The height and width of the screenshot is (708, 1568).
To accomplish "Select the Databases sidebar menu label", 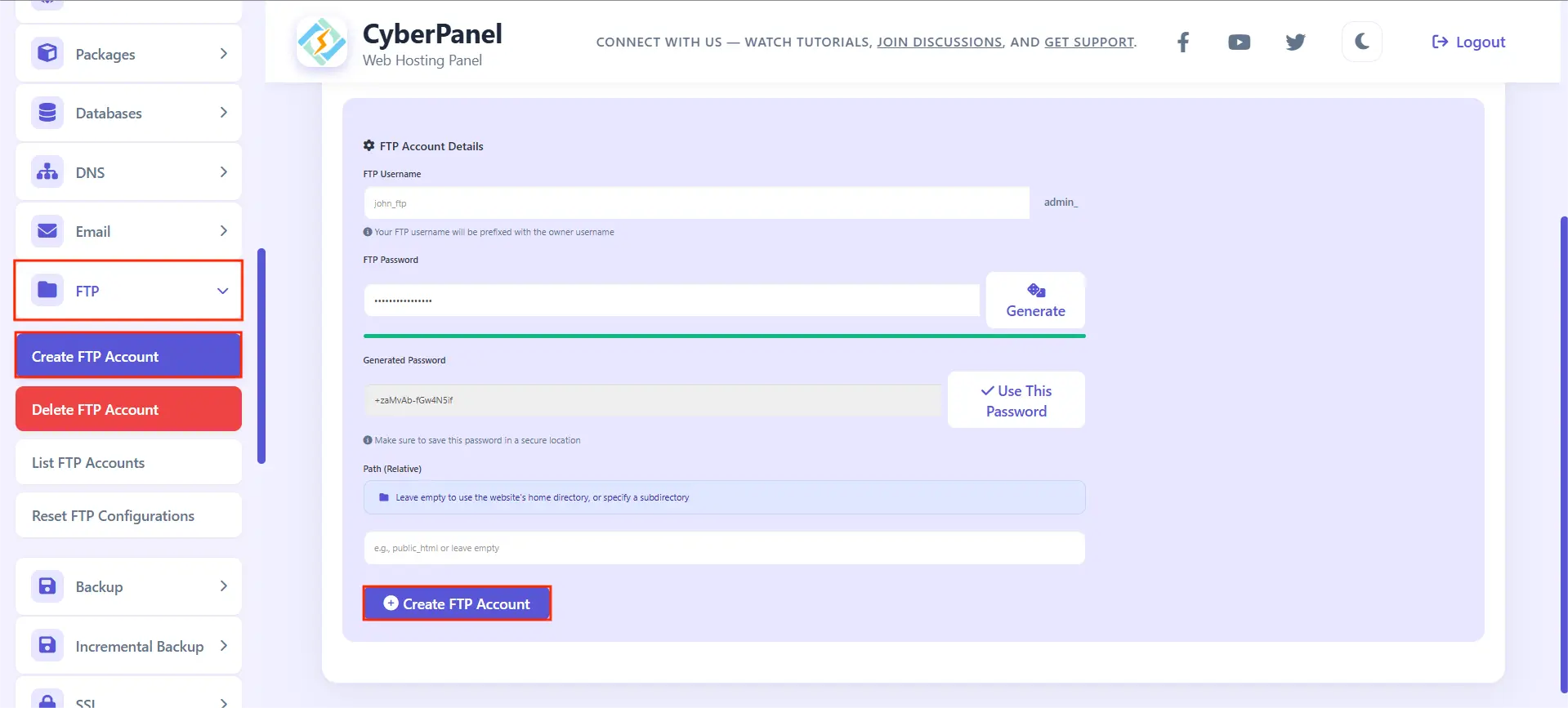I will pyautogui.click(x=109, y=114).
